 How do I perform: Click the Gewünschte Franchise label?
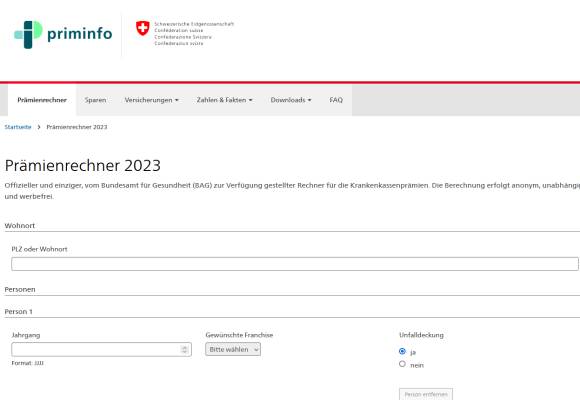pos(239,335)
